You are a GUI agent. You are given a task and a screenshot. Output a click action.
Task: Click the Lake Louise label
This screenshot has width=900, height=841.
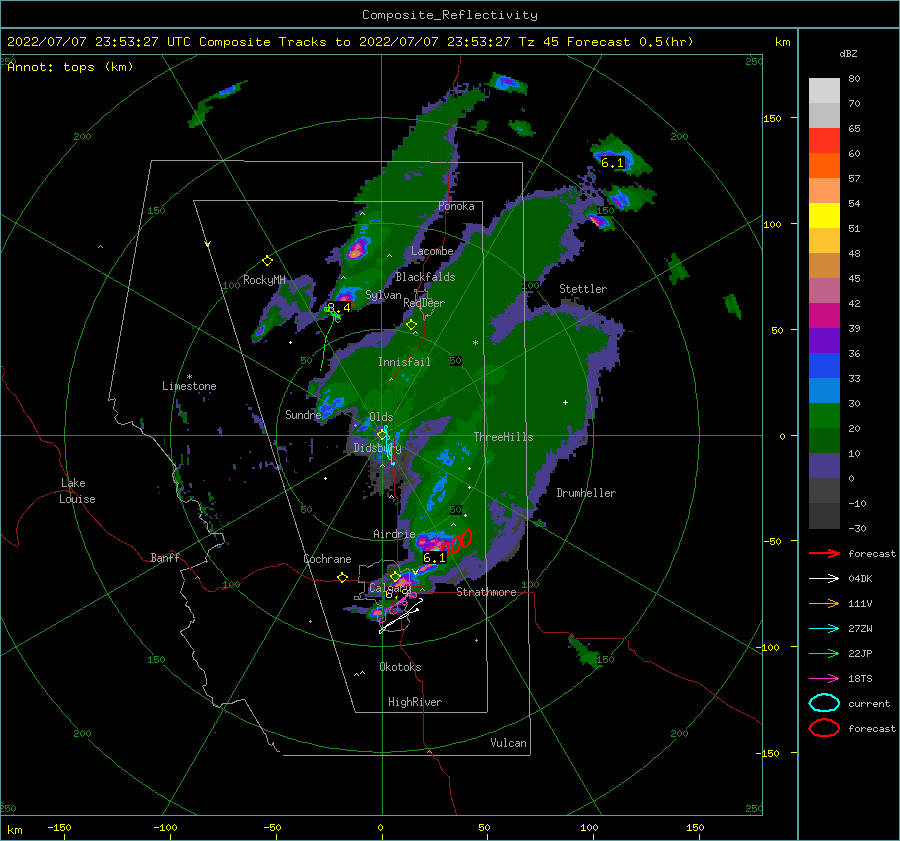[x=77, y=491]
